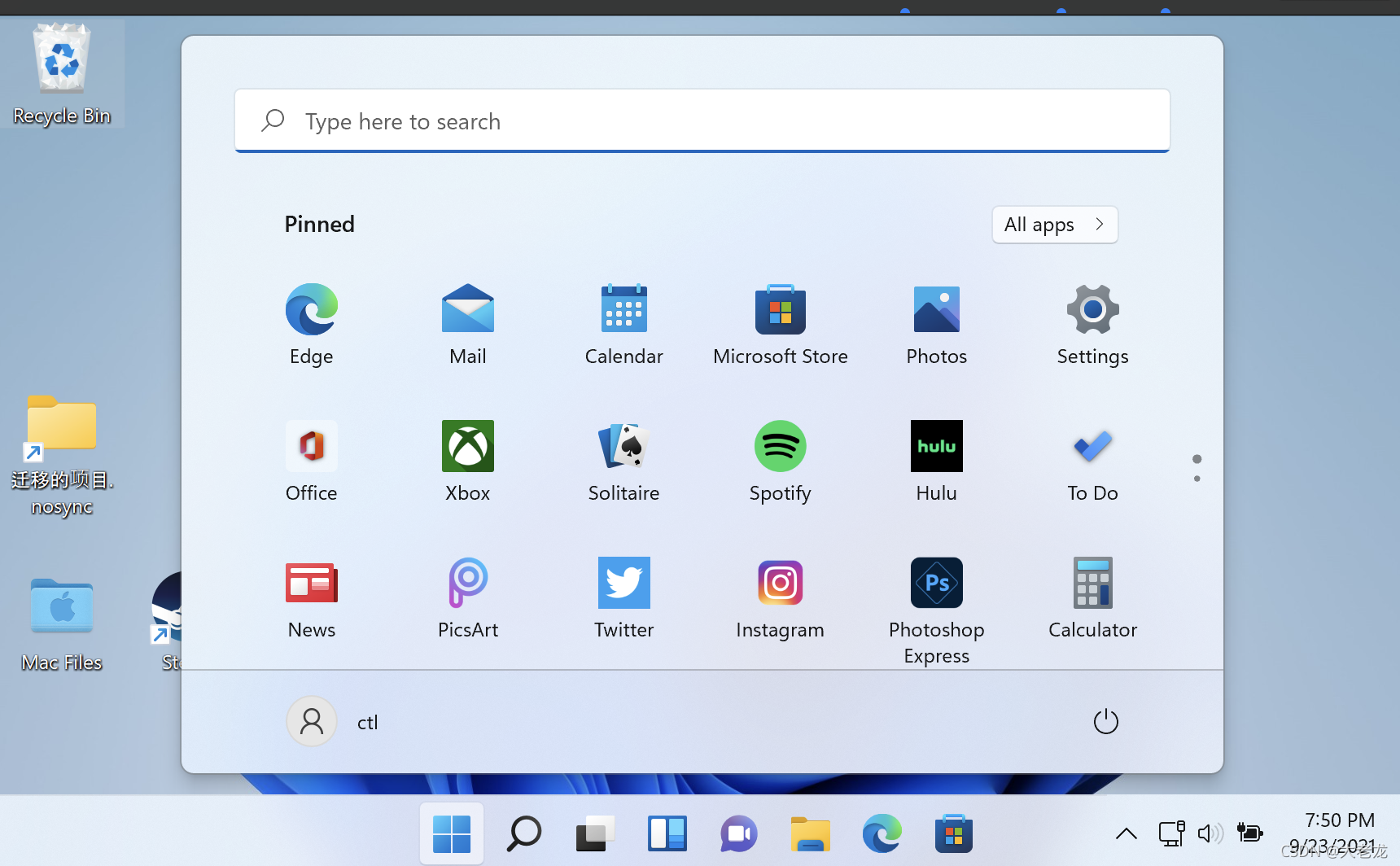This screenshot has height=866, width=1400.
Task: Open Teams Chat on the taskbar
Action: [738, 833]
